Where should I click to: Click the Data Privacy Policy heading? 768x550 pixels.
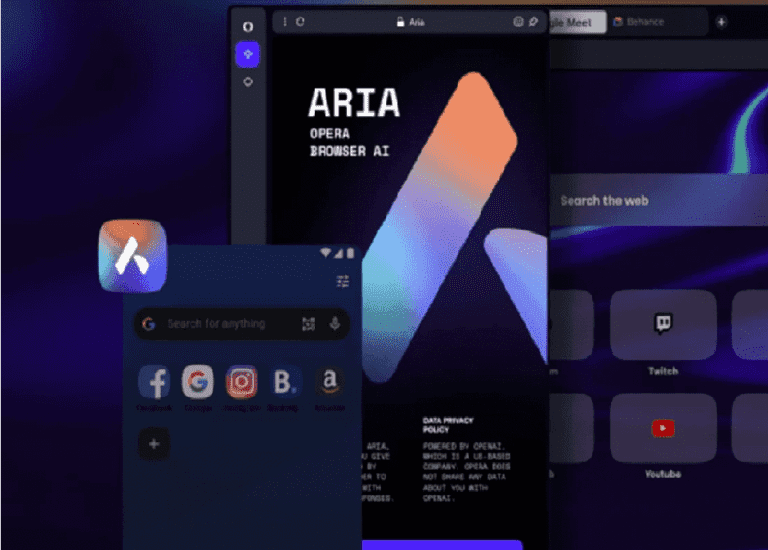(448, 425)
